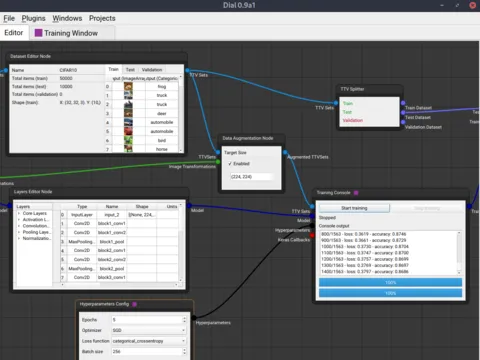This screenshot has width=480, height=360.
Task: Click the Batch size 256 field
Action: [147, 352]
